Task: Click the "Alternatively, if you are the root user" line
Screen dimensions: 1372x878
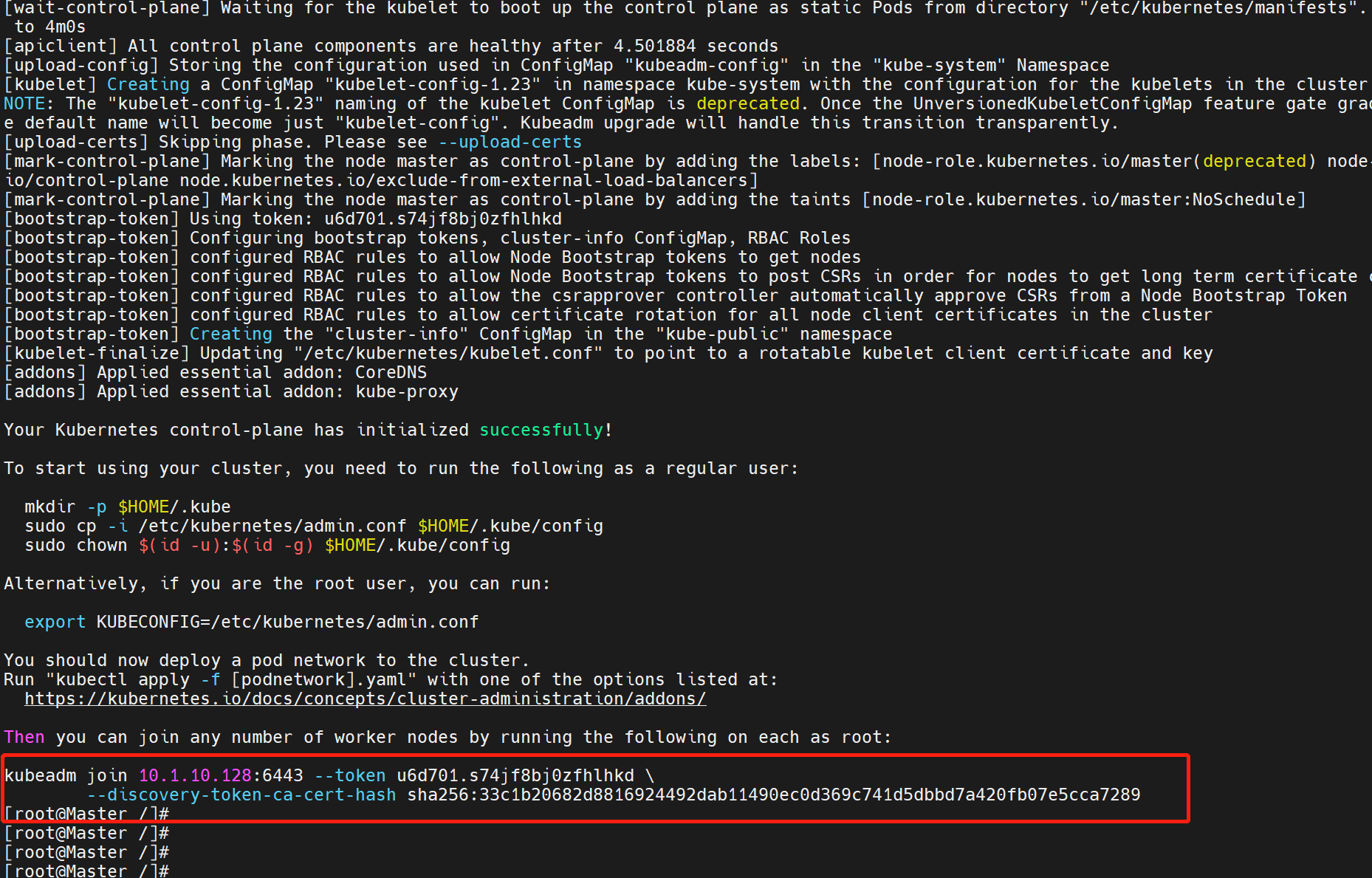Action: [x=278, y=583]
